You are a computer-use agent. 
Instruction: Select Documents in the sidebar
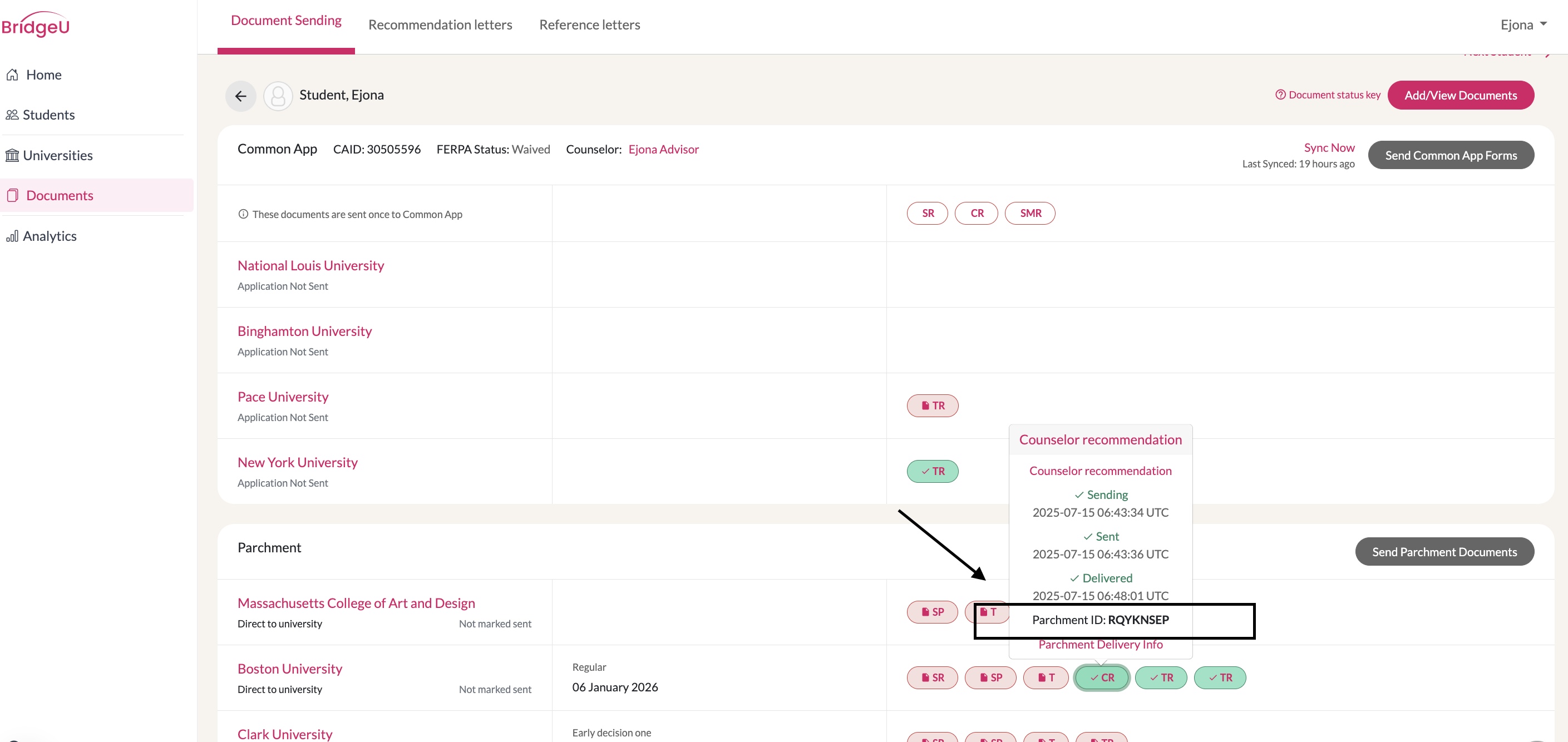[97, 195]
